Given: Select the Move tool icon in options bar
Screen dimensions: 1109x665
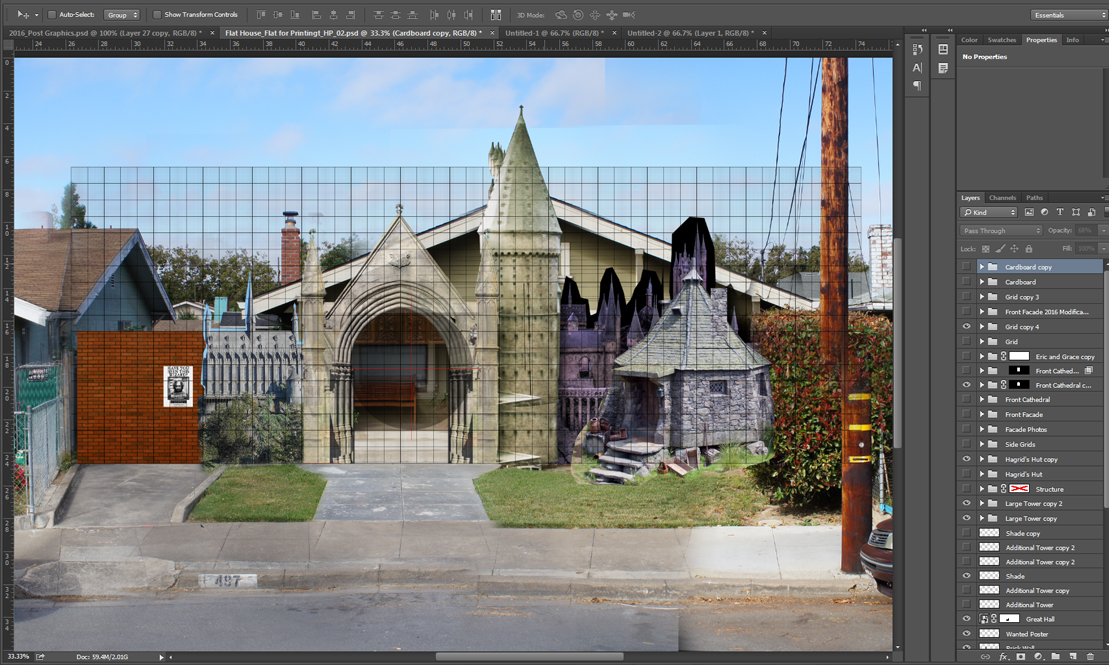Looking at the screenshot, I should click(x=23, y=14).
